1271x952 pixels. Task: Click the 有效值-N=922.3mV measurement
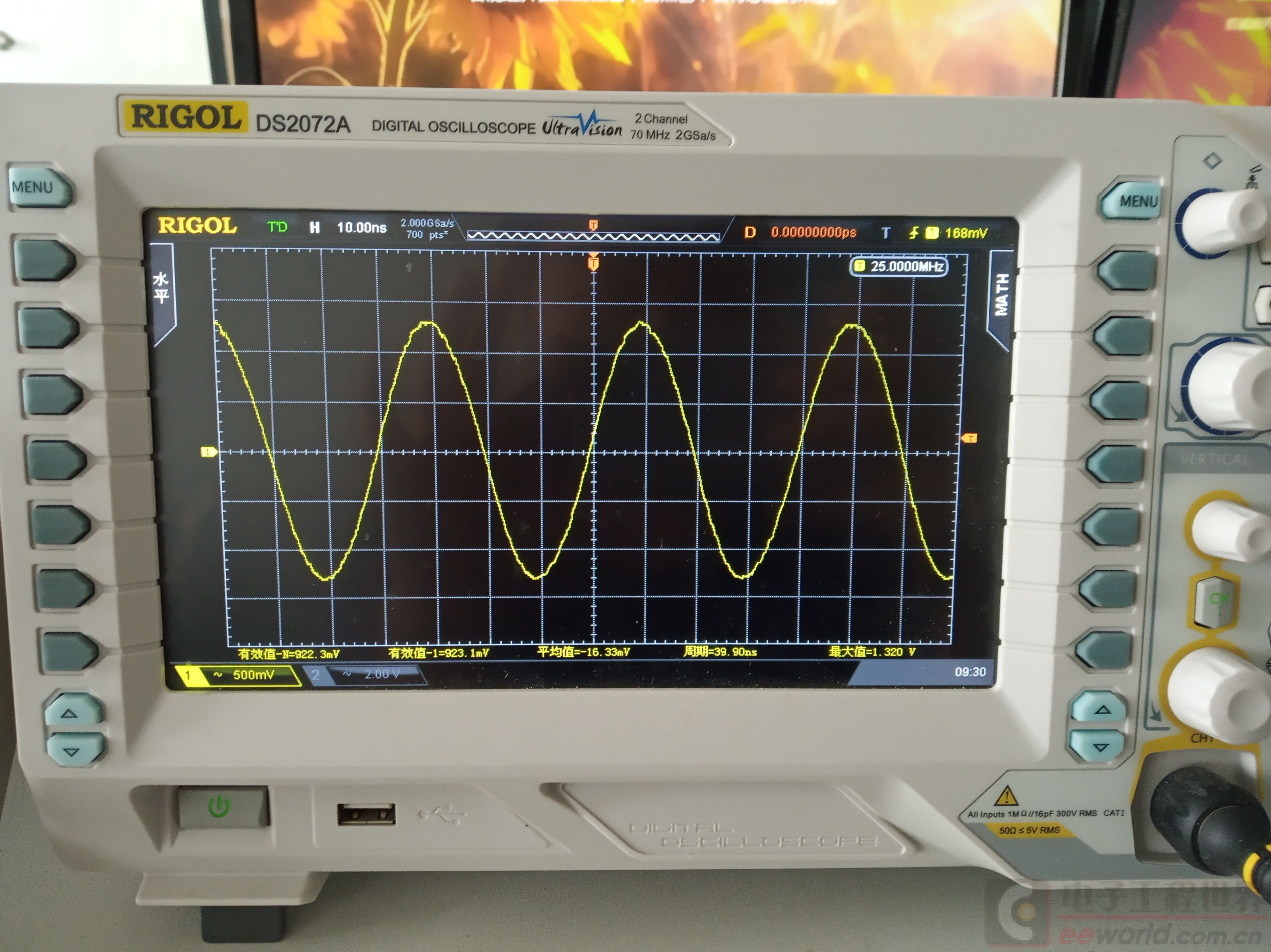click(x=288, y=654)
